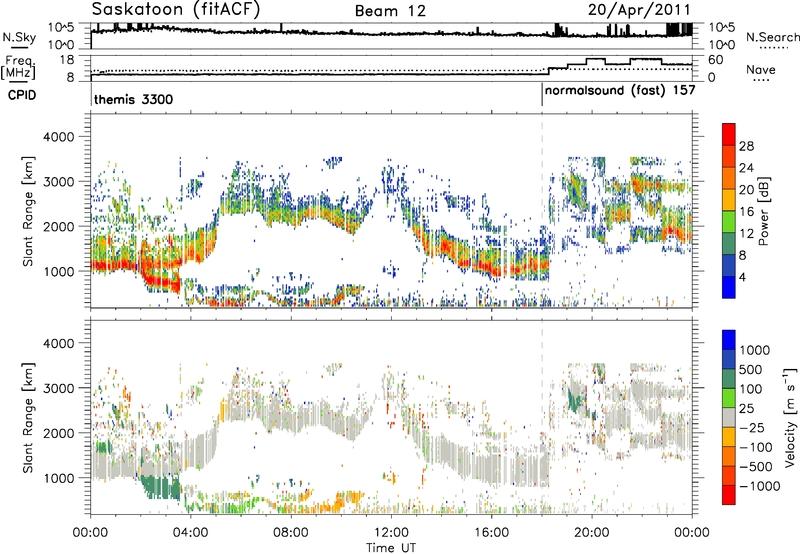Click the '3000' tick in velocity panel
Screen dimensions: 800x554
click(x=58, y=388)
